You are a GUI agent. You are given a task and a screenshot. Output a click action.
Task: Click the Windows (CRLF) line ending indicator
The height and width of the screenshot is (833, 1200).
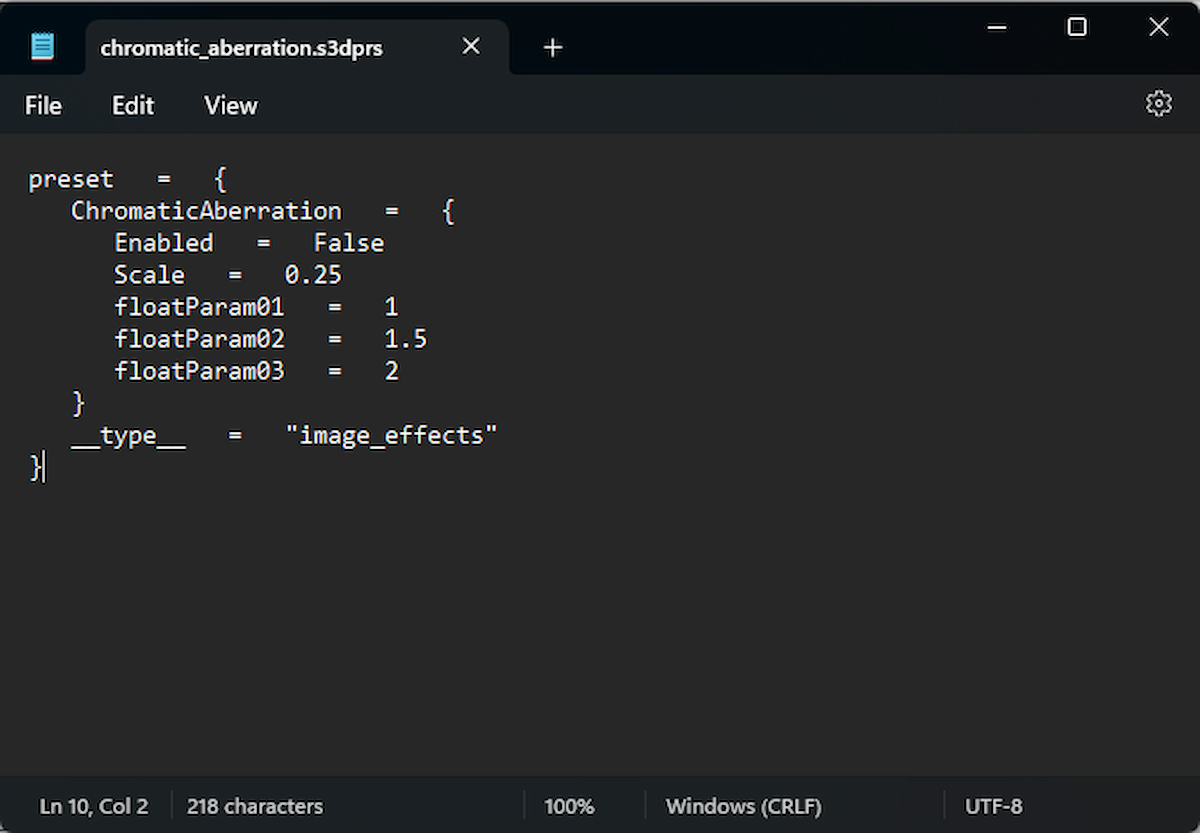tap(743, 806)
